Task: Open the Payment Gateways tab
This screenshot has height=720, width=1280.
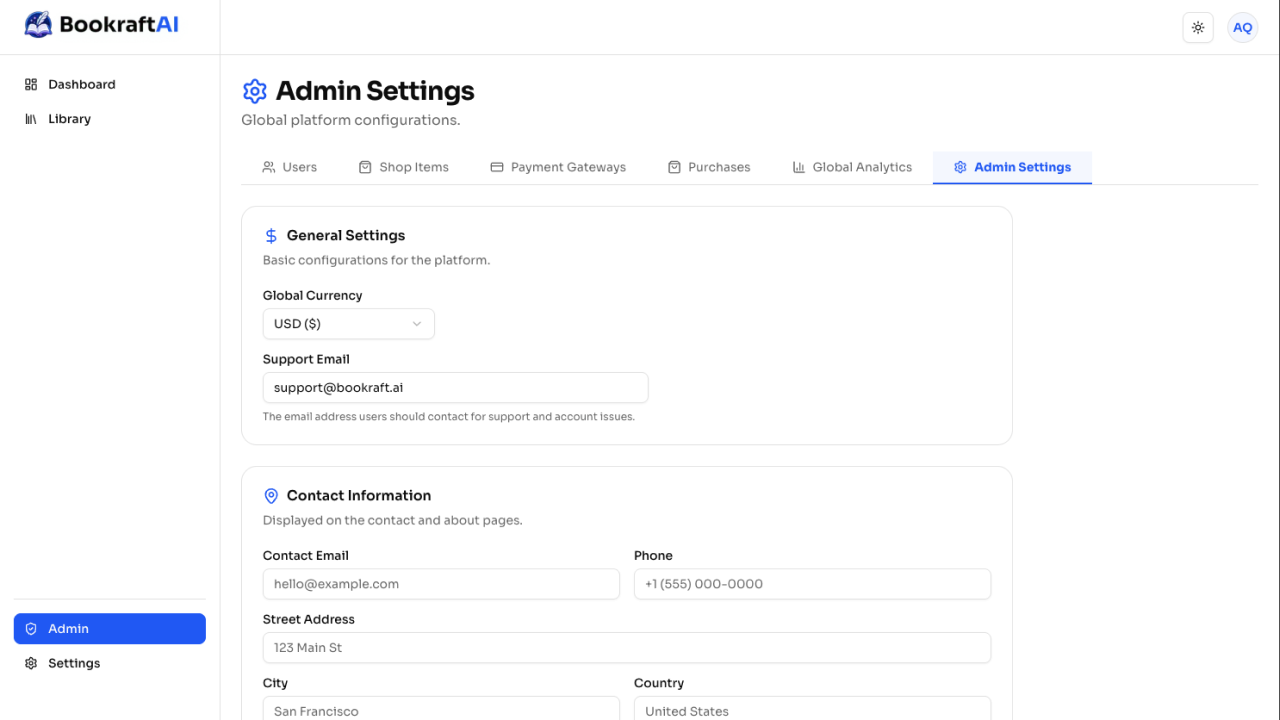Action: coord(558,167)
